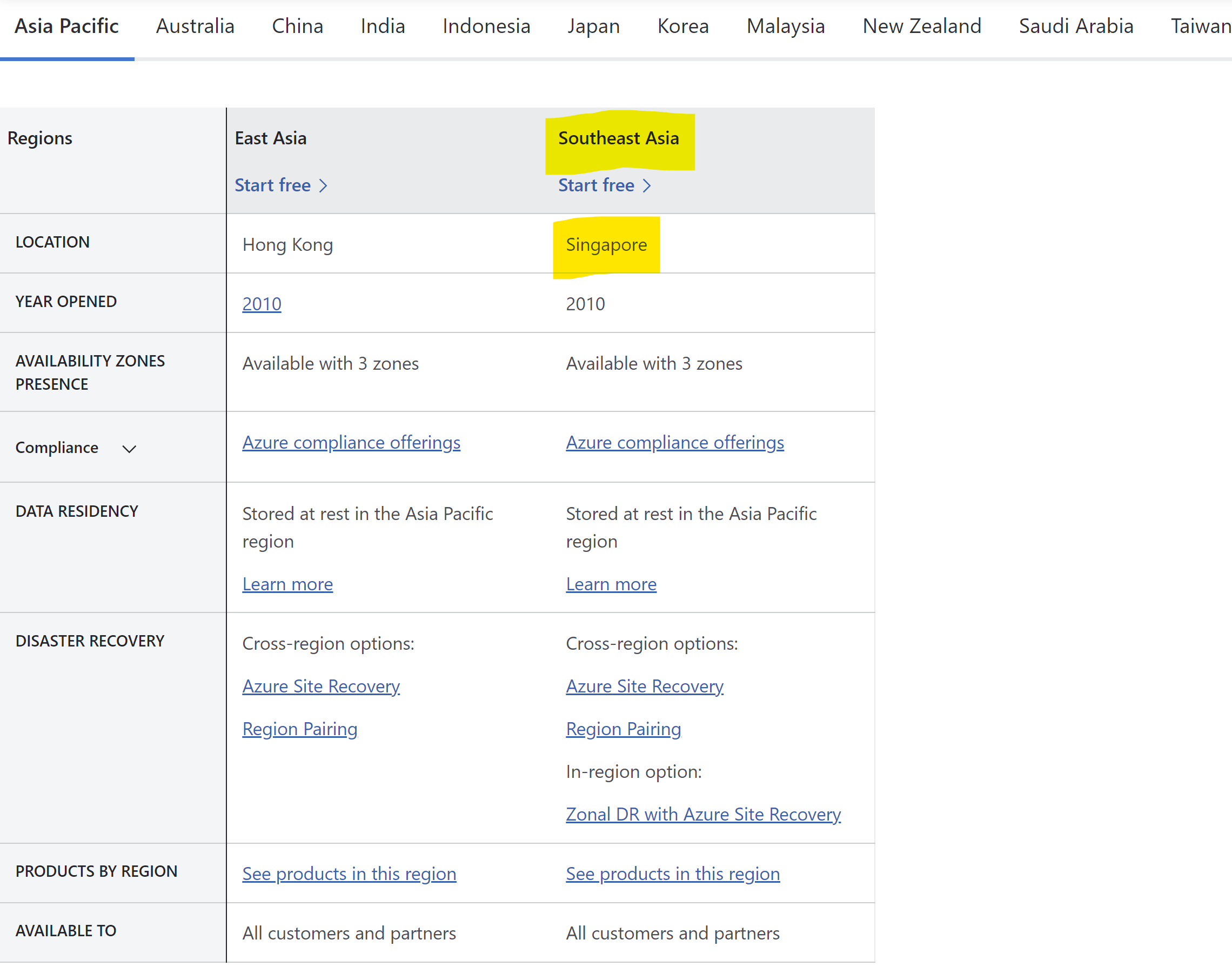This screenshot has height=973, width=1232.
Task: Click the LOCATION row label
Action: pyautogui.click(x=52, y=242)
